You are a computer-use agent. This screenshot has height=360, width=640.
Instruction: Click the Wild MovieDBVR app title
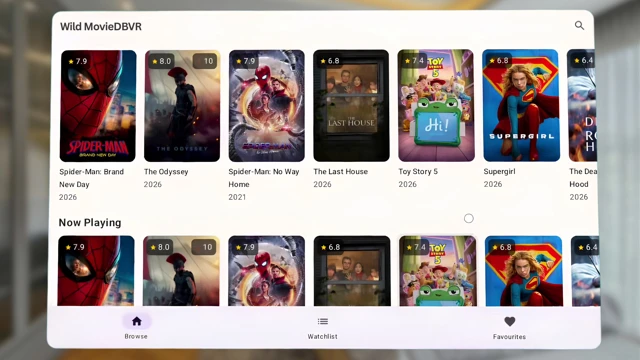[101, 27]
